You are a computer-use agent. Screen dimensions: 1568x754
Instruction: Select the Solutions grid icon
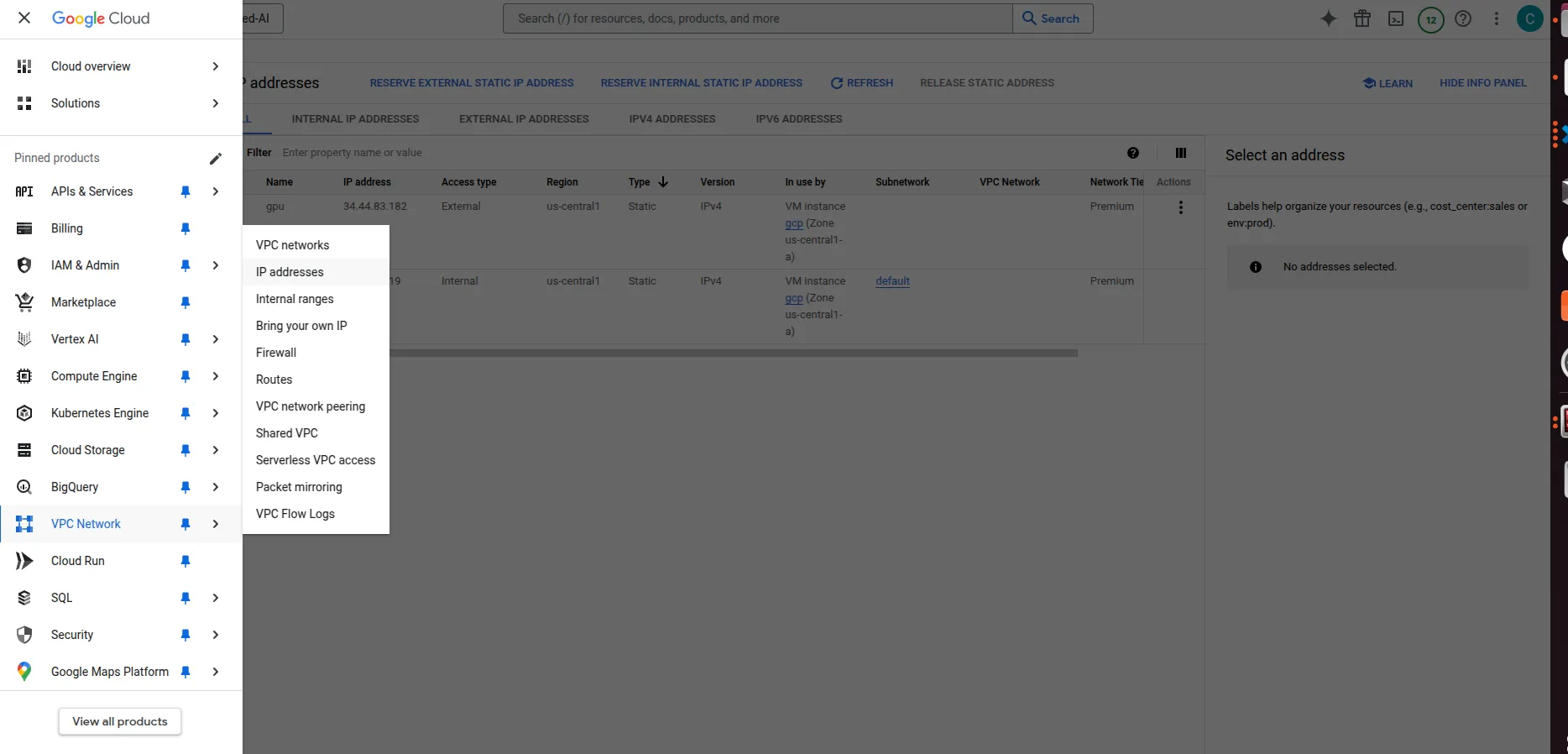[x=24, y=103]
